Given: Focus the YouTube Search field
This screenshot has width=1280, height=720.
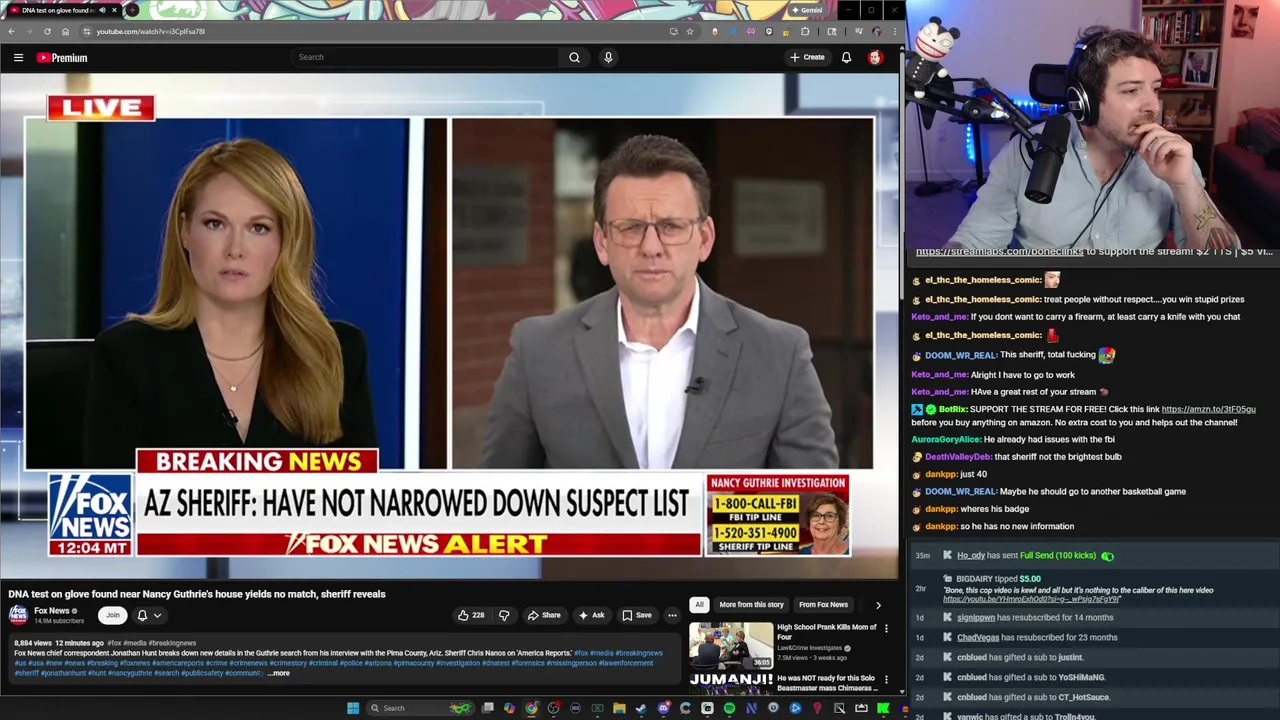Looking at the screenshot, I should pos(425,57).
